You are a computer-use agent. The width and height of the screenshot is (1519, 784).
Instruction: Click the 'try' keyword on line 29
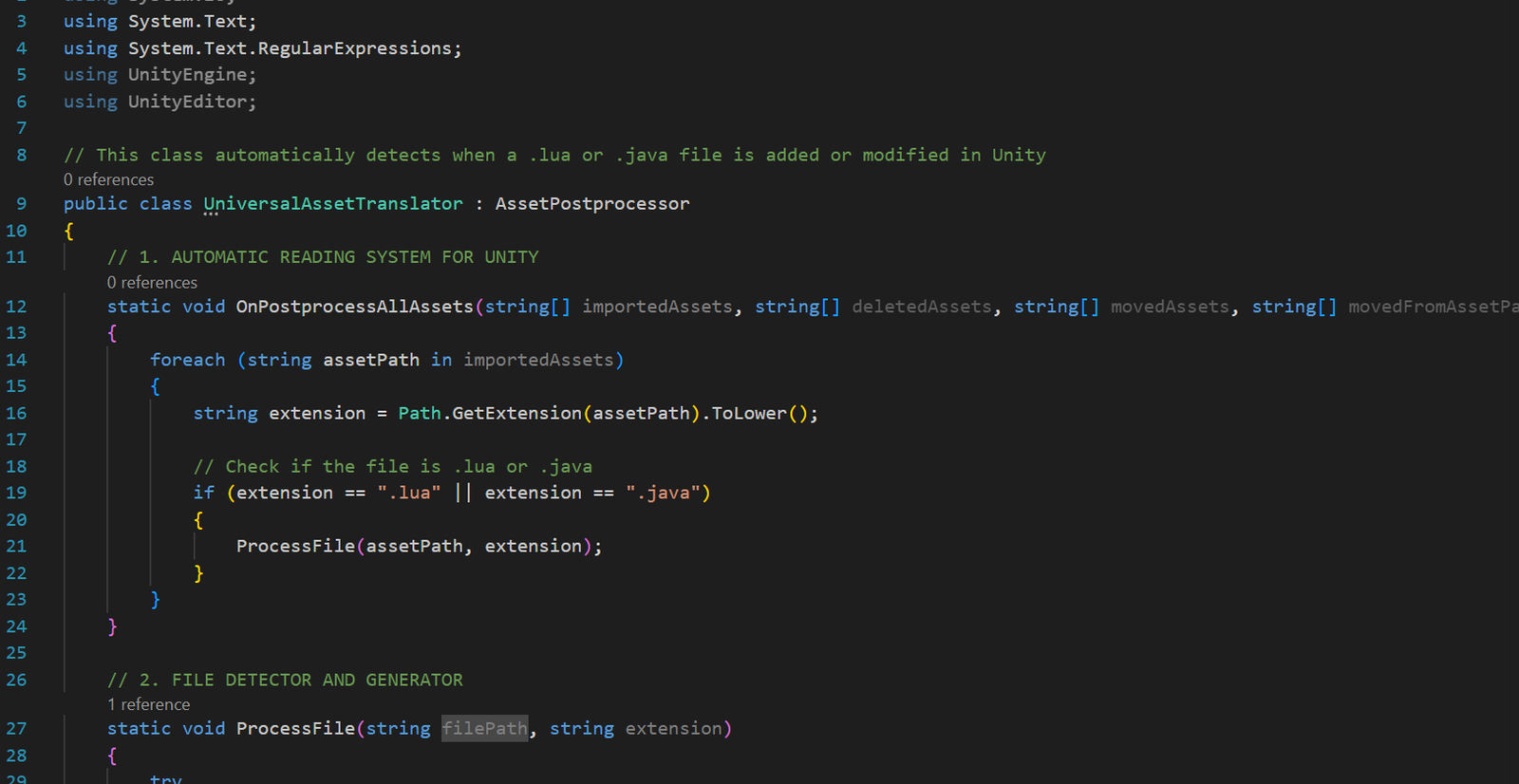coord(166,778)
